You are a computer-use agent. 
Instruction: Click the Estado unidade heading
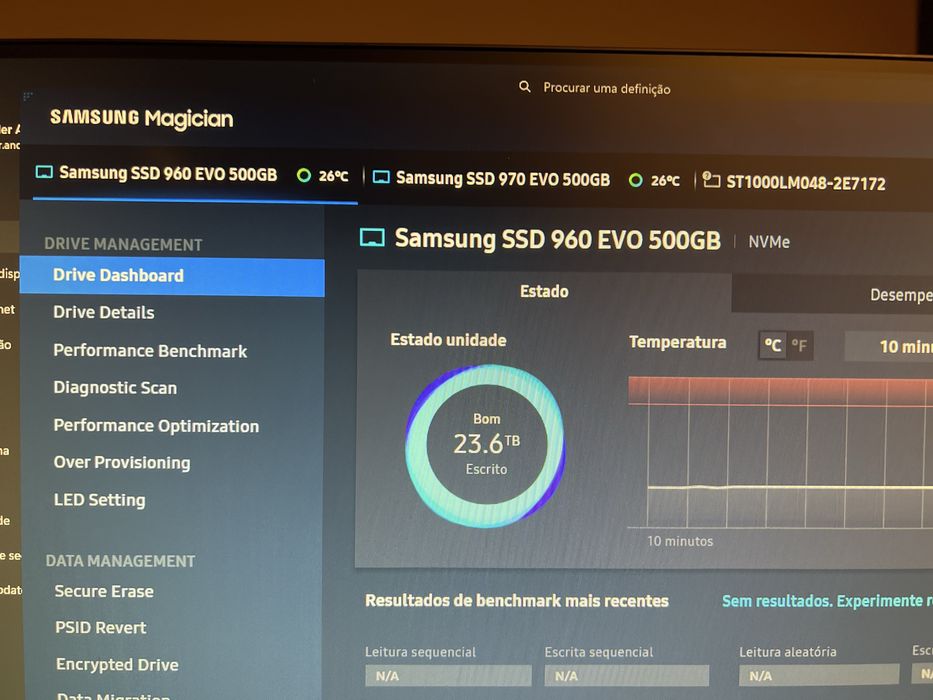448,340
